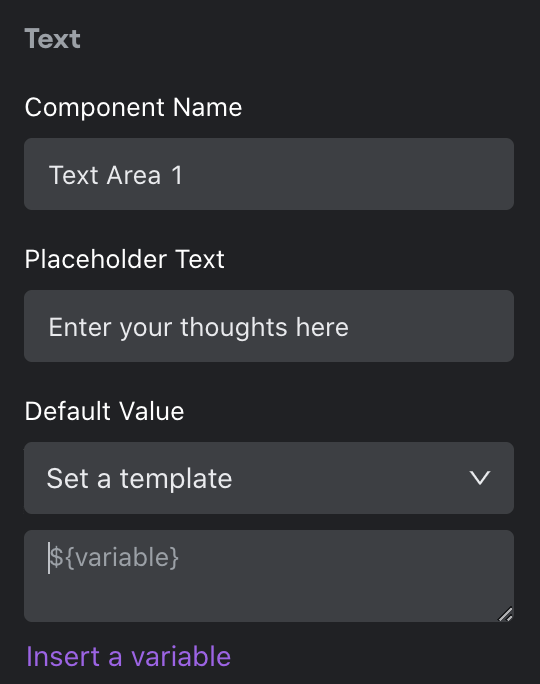Place cursor after Text Area 1 text
The width and height of the screenshot is (540, 684).
184,175
